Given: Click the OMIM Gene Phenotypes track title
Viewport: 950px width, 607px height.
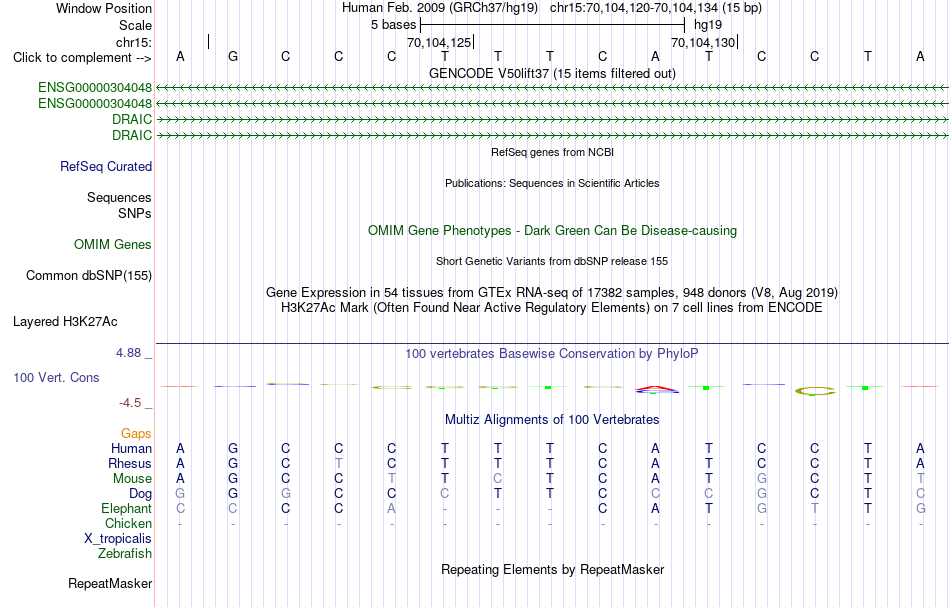Looking at the screenshot, I should point(552,230).
